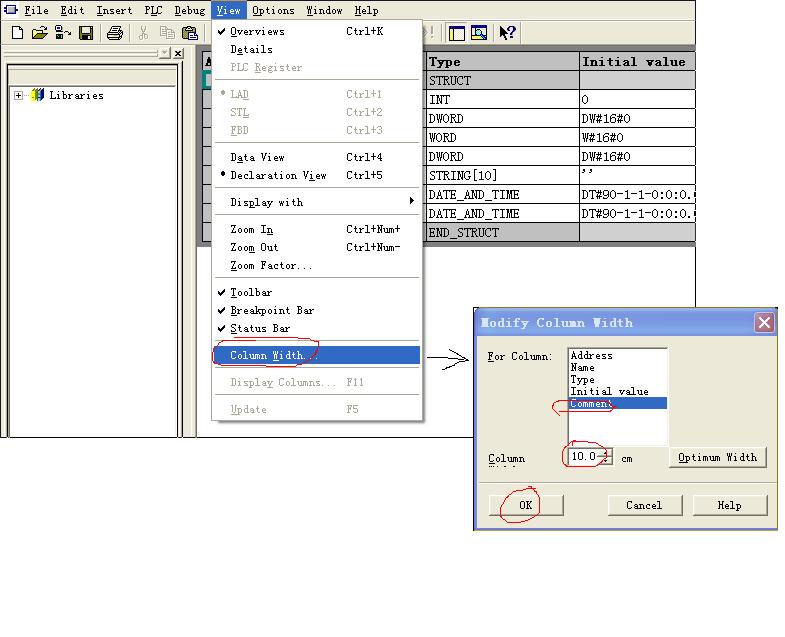
Task: Toggle Overviews in View menu
Action: (317, 31)
